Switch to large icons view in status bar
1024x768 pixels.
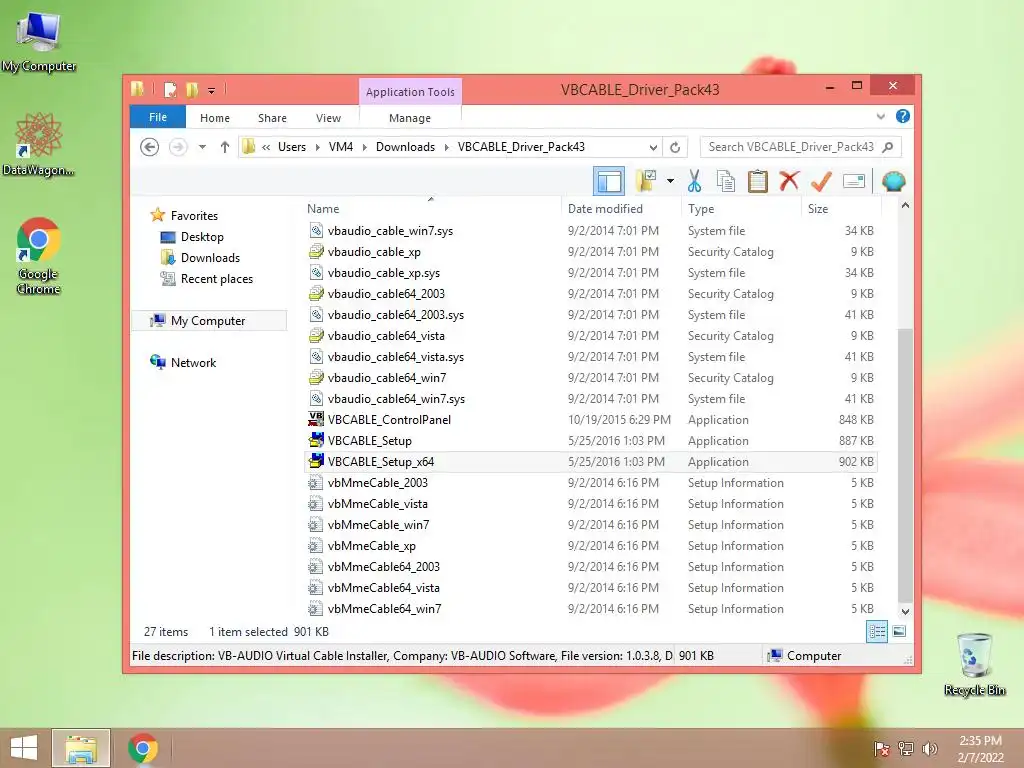point(899,631)
